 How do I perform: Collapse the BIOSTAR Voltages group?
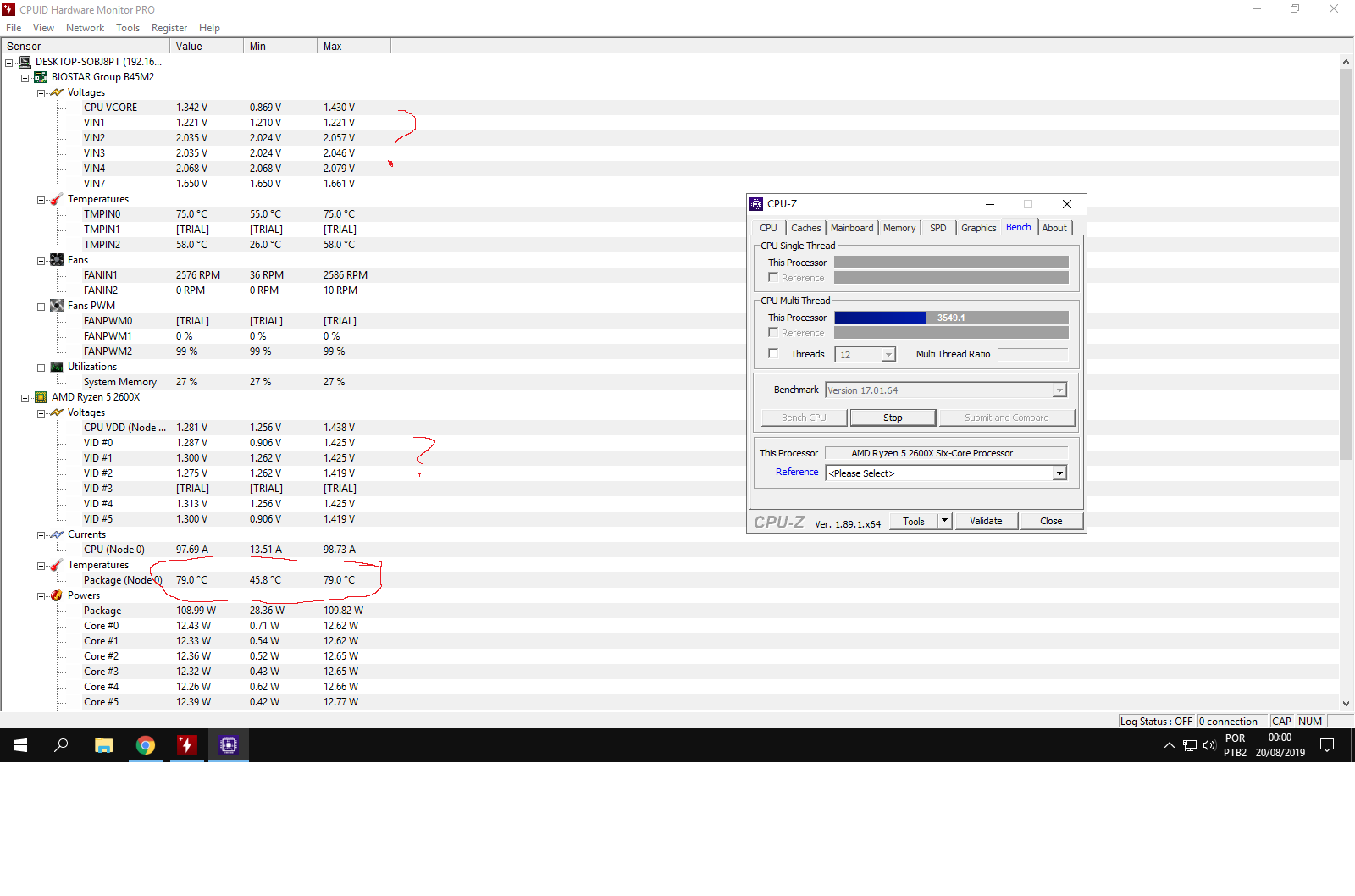tap(41, 93)
